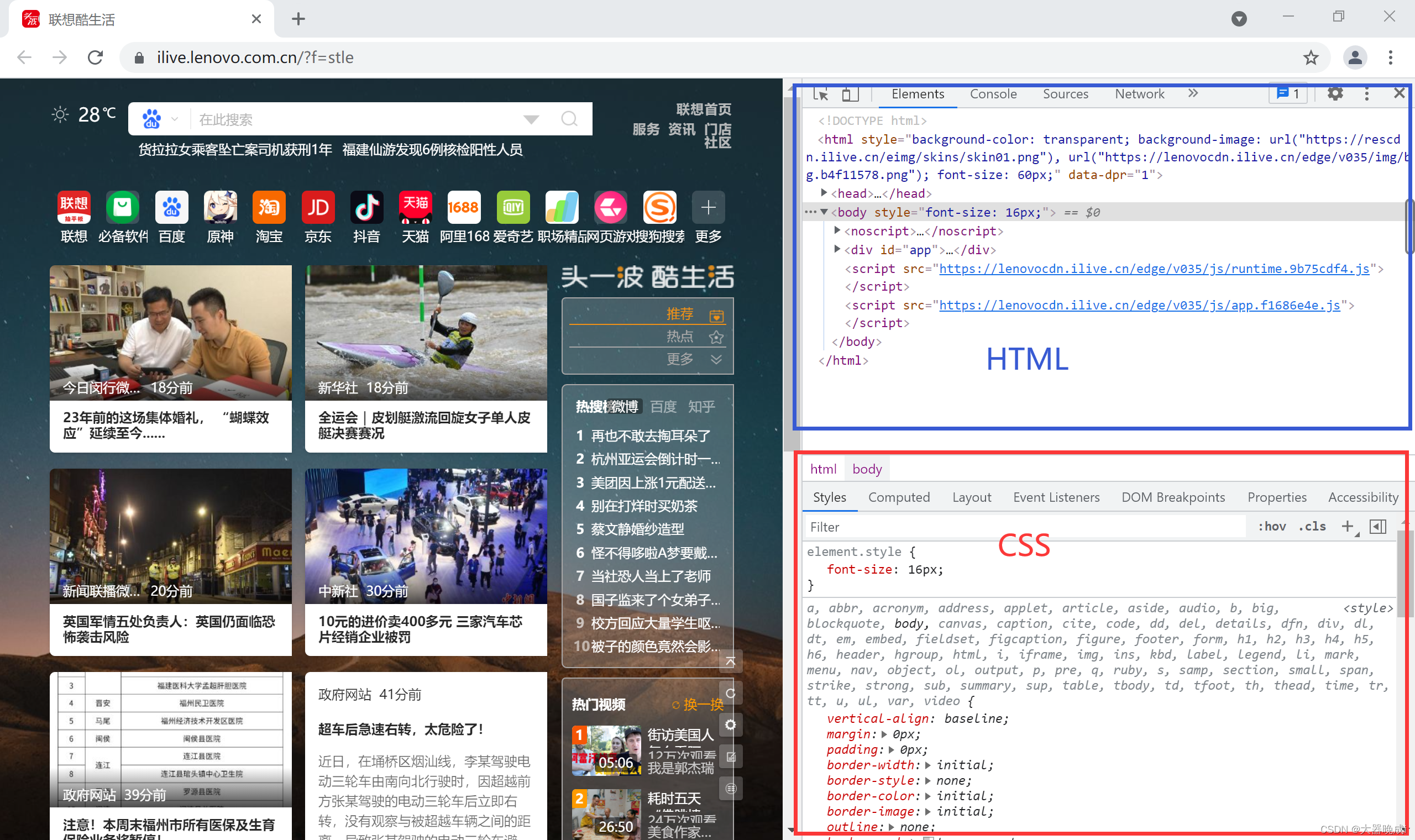Open the DOM Breakpoints tab
The width and height of the screenshot is (1415, 840).
(1173, 497)
